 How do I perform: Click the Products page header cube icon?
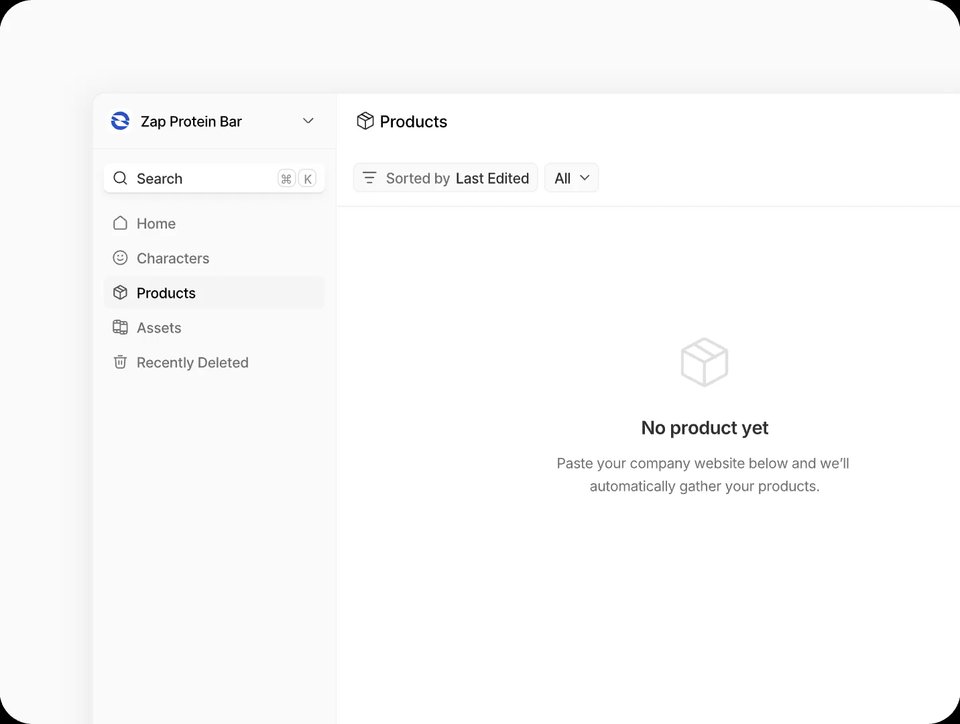[365, 121]
